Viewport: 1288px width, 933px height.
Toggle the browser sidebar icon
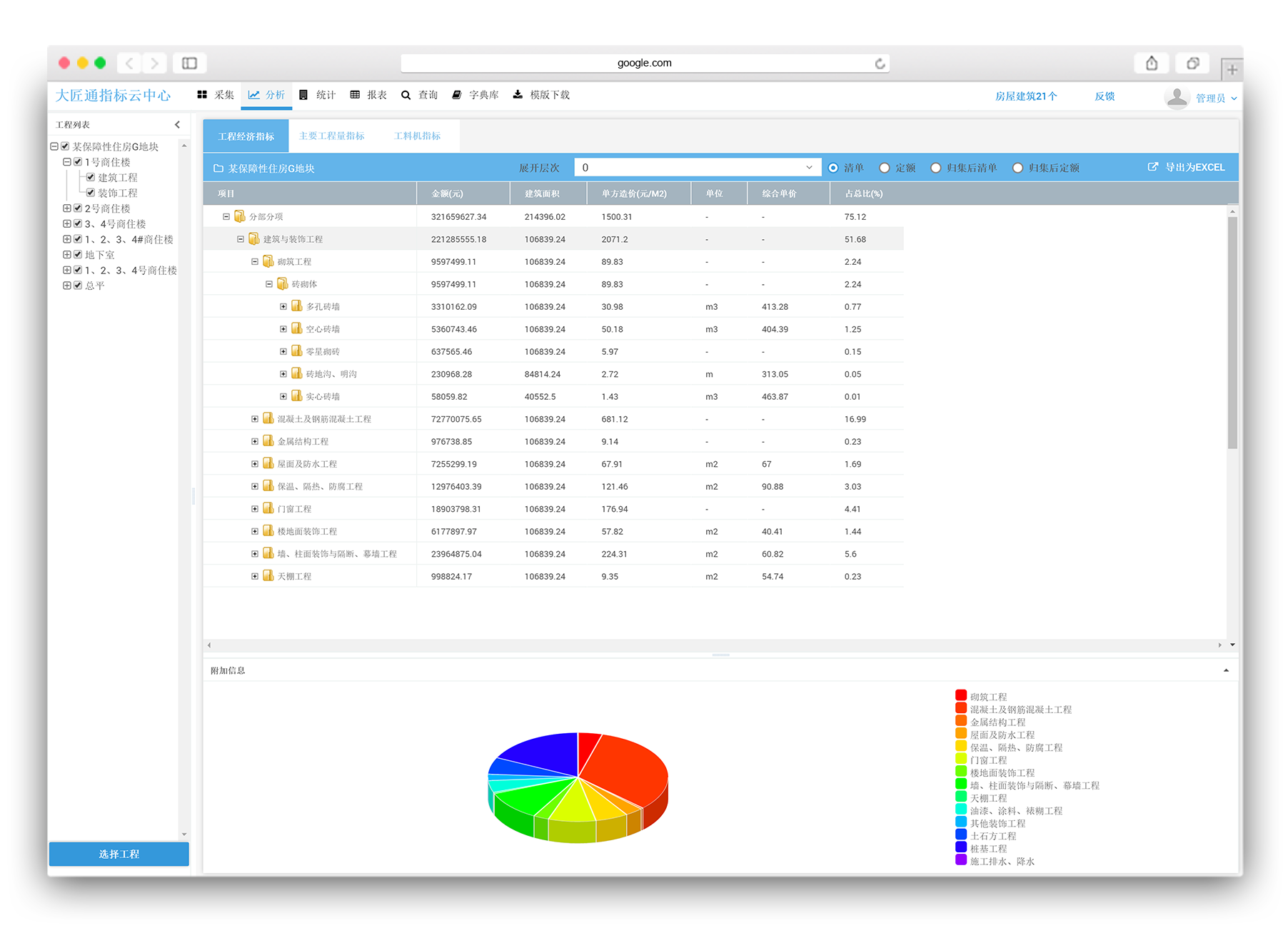[x=189, y=64]
